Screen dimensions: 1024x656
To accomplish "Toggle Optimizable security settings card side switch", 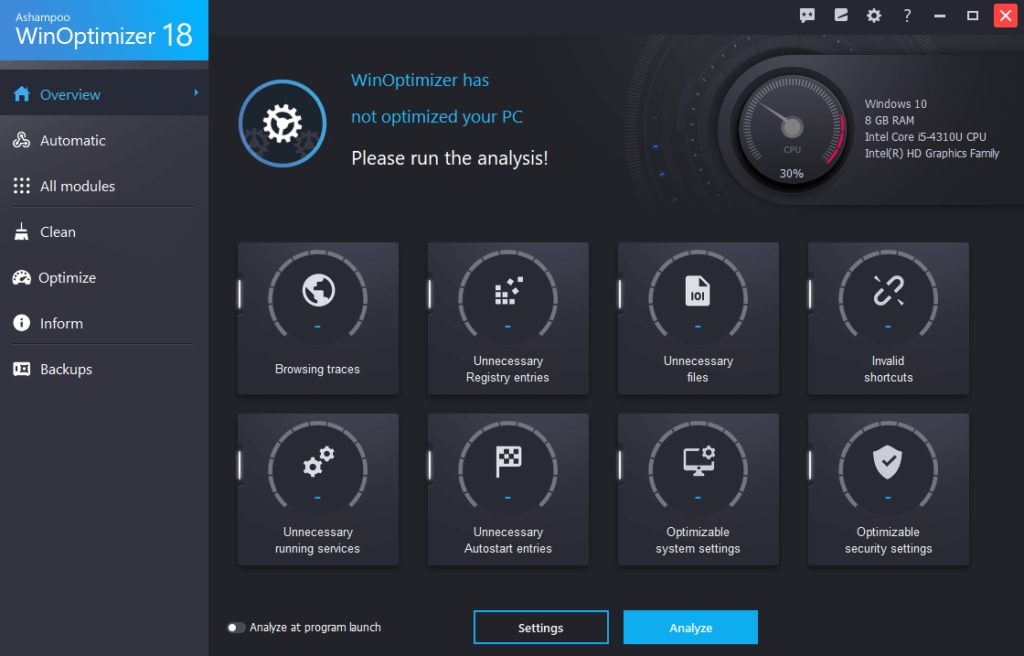I will click(810, 465).
